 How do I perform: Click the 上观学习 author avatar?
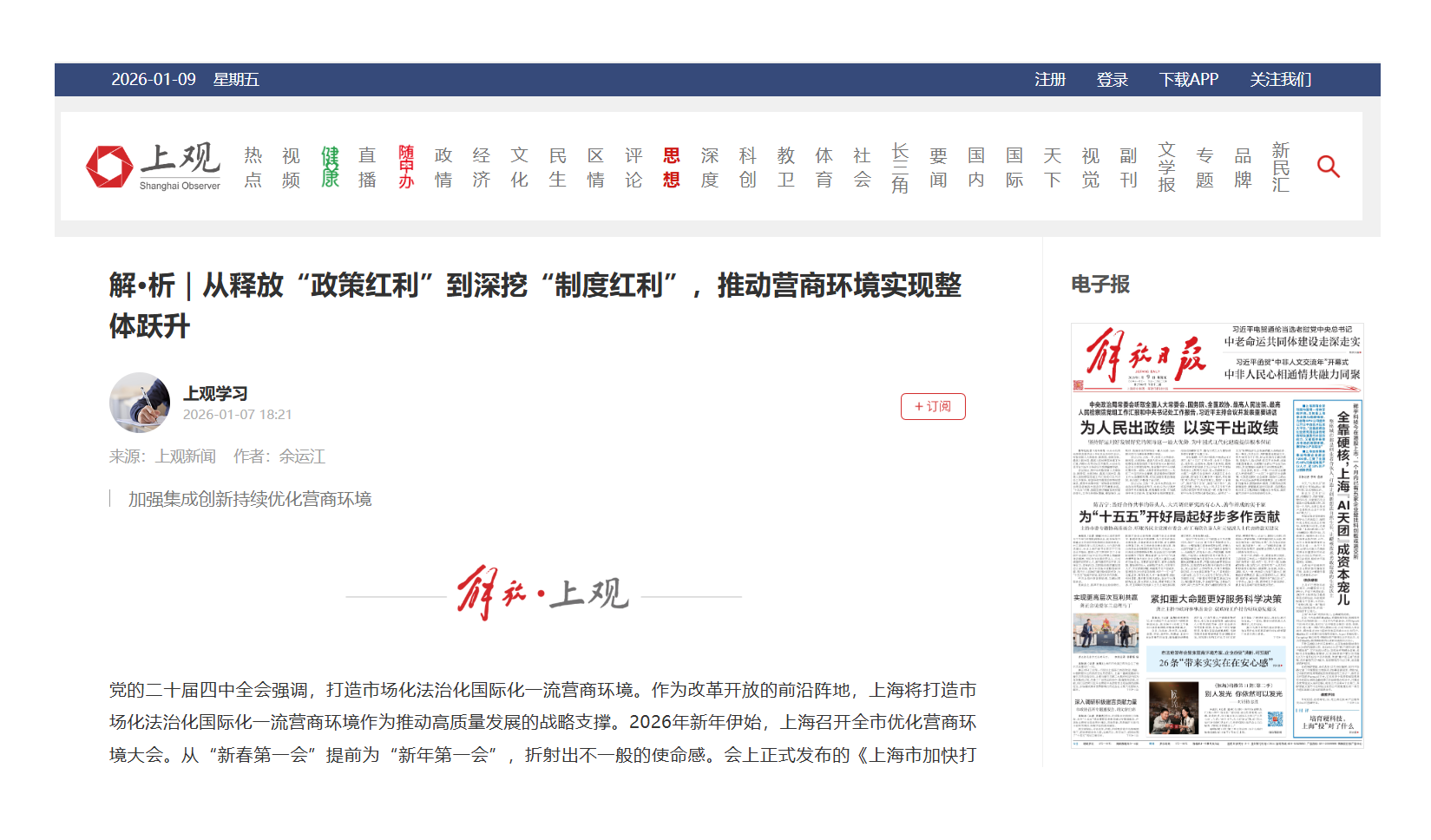tap(140, 403)
